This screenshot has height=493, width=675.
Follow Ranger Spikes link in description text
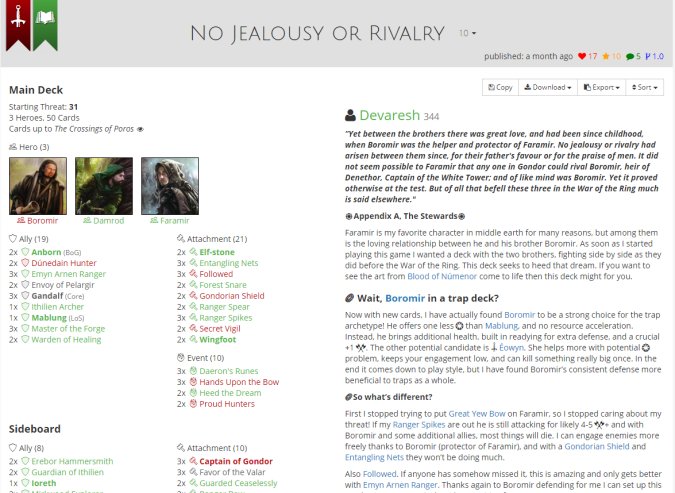click(419, 425)
